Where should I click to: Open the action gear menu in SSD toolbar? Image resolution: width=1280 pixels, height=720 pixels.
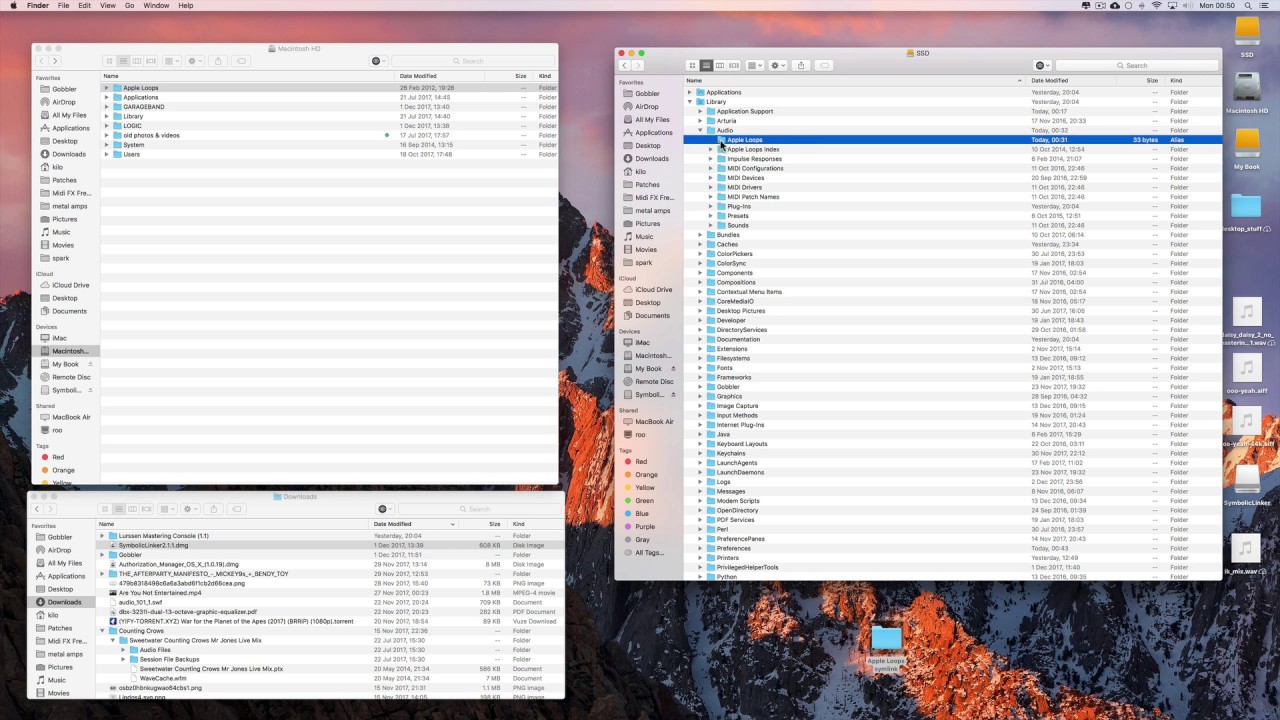coord(778,66)
